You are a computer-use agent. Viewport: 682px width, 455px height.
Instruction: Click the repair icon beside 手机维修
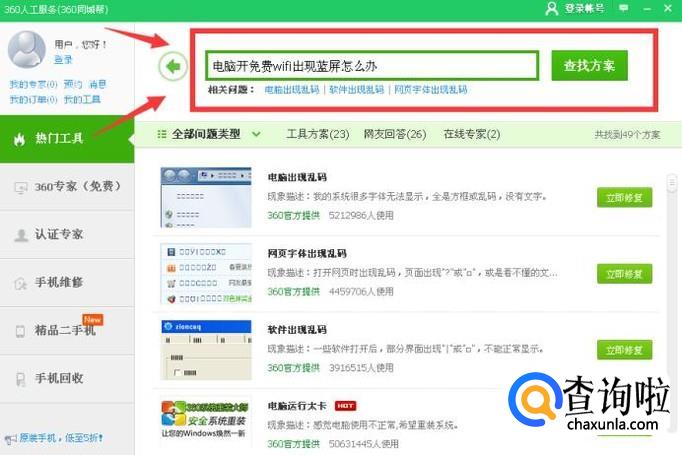tap(20, 283)
